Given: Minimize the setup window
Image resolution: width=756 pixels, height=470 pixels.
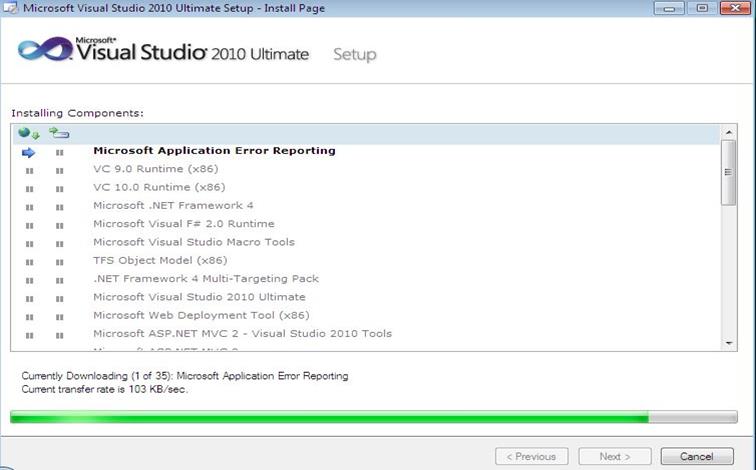Looking at the screenshot, I should click(x=669, y=8).
